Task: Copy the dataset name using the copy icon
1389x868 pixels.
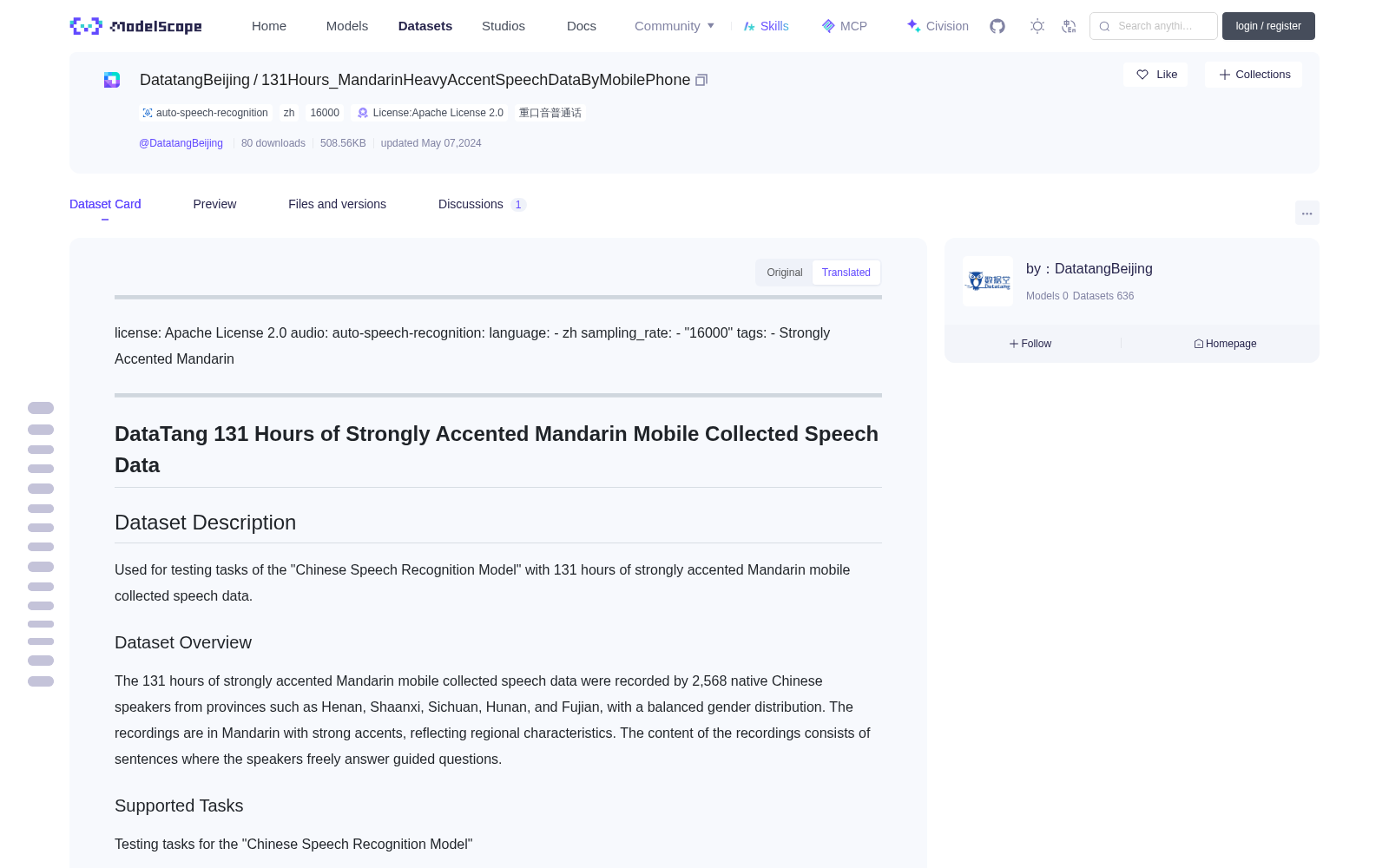Action: [x=701, y=80]
